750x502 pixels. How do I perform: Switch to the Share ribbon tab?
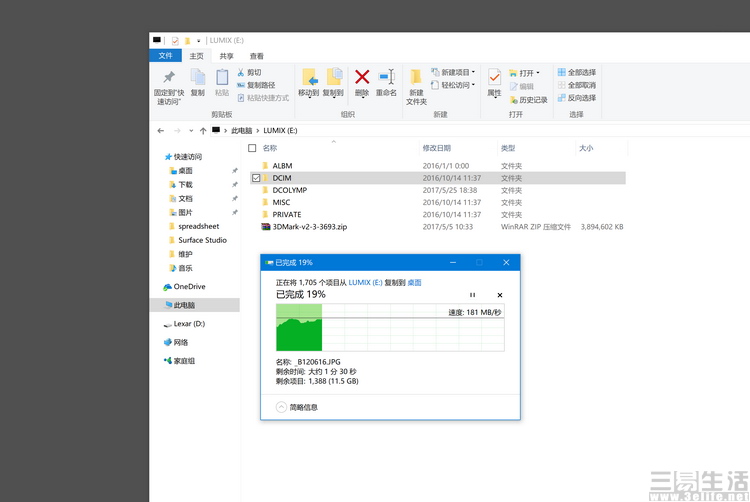point(226,56)
